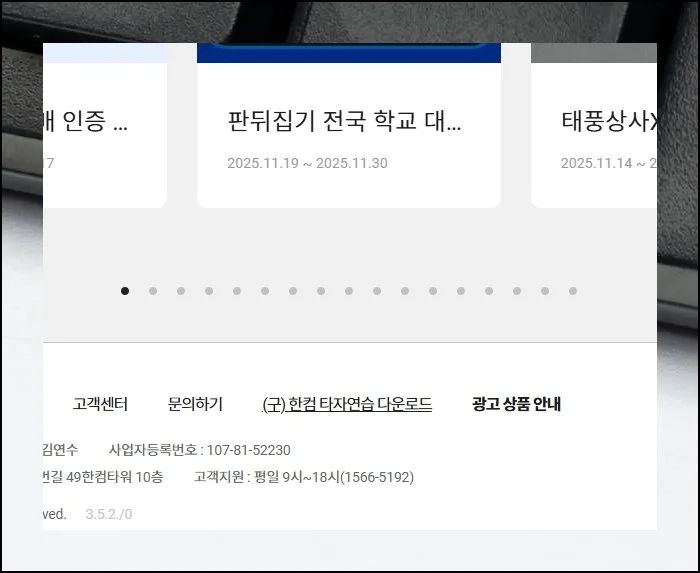Go to the second carousel pagination dot

pos(153,291)
